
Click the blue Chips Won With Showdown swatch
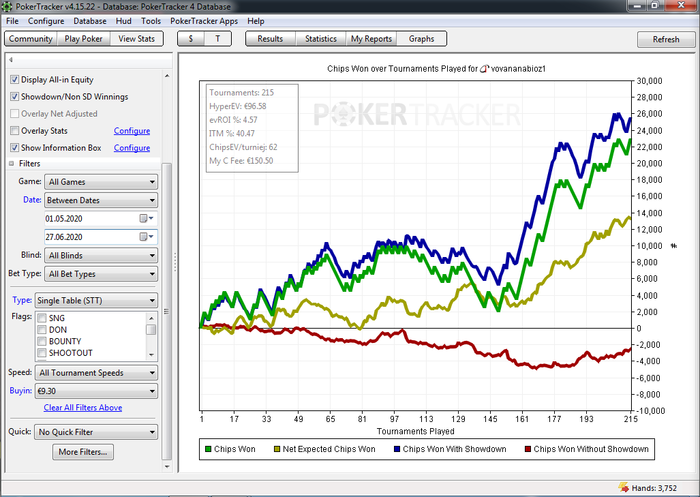point(397,449)
